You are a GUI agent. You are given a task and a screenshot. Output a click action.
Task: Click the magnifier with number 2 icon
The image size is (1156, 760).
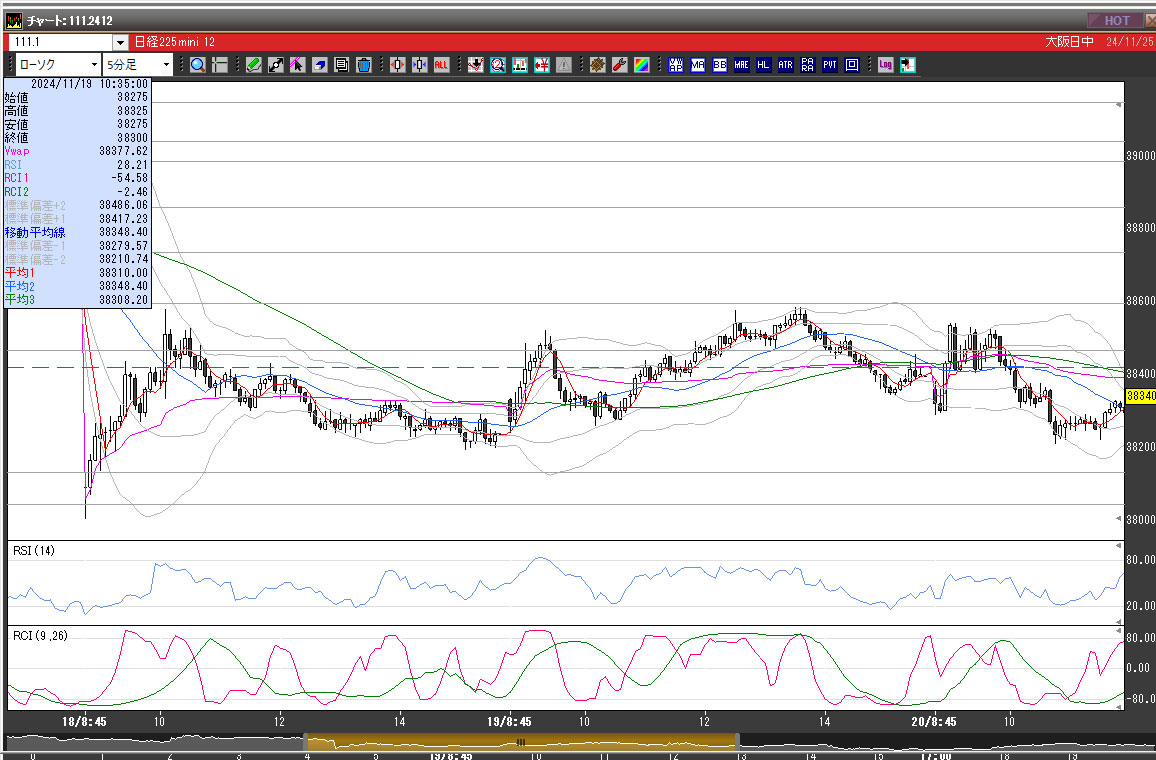point(498,65)
